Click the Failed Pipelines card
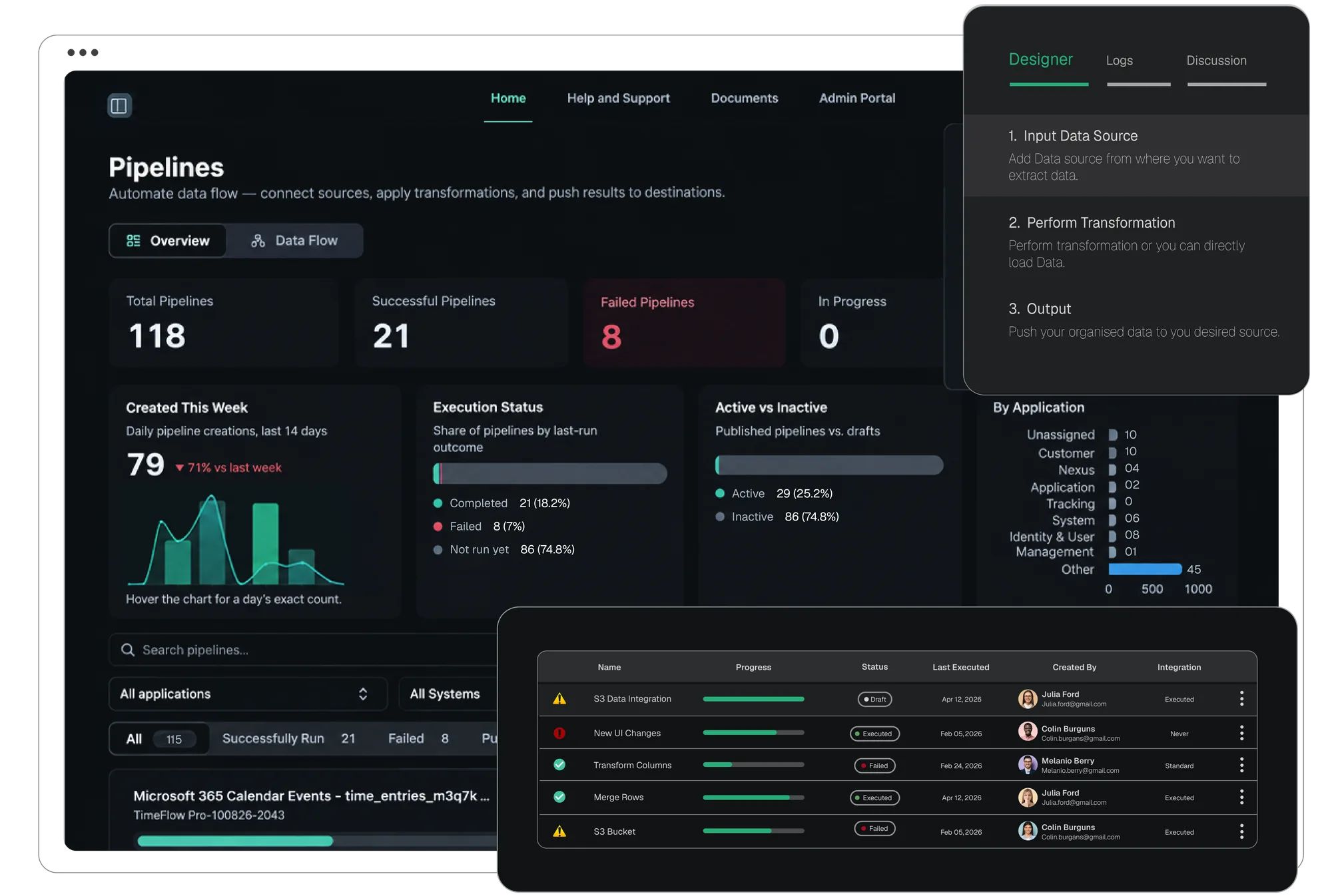 684,323
